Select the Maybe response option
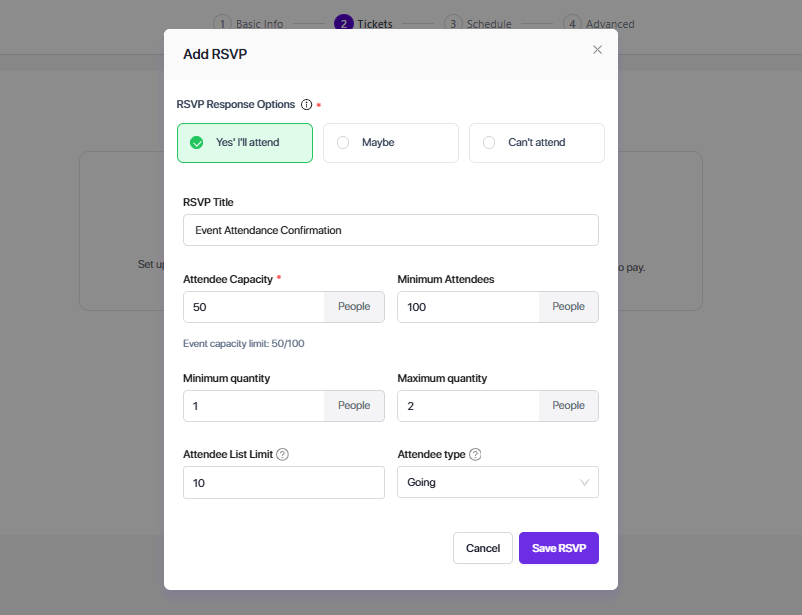This screenshot has height=615, width=802. pyautogui.click(x=390, y=143)
